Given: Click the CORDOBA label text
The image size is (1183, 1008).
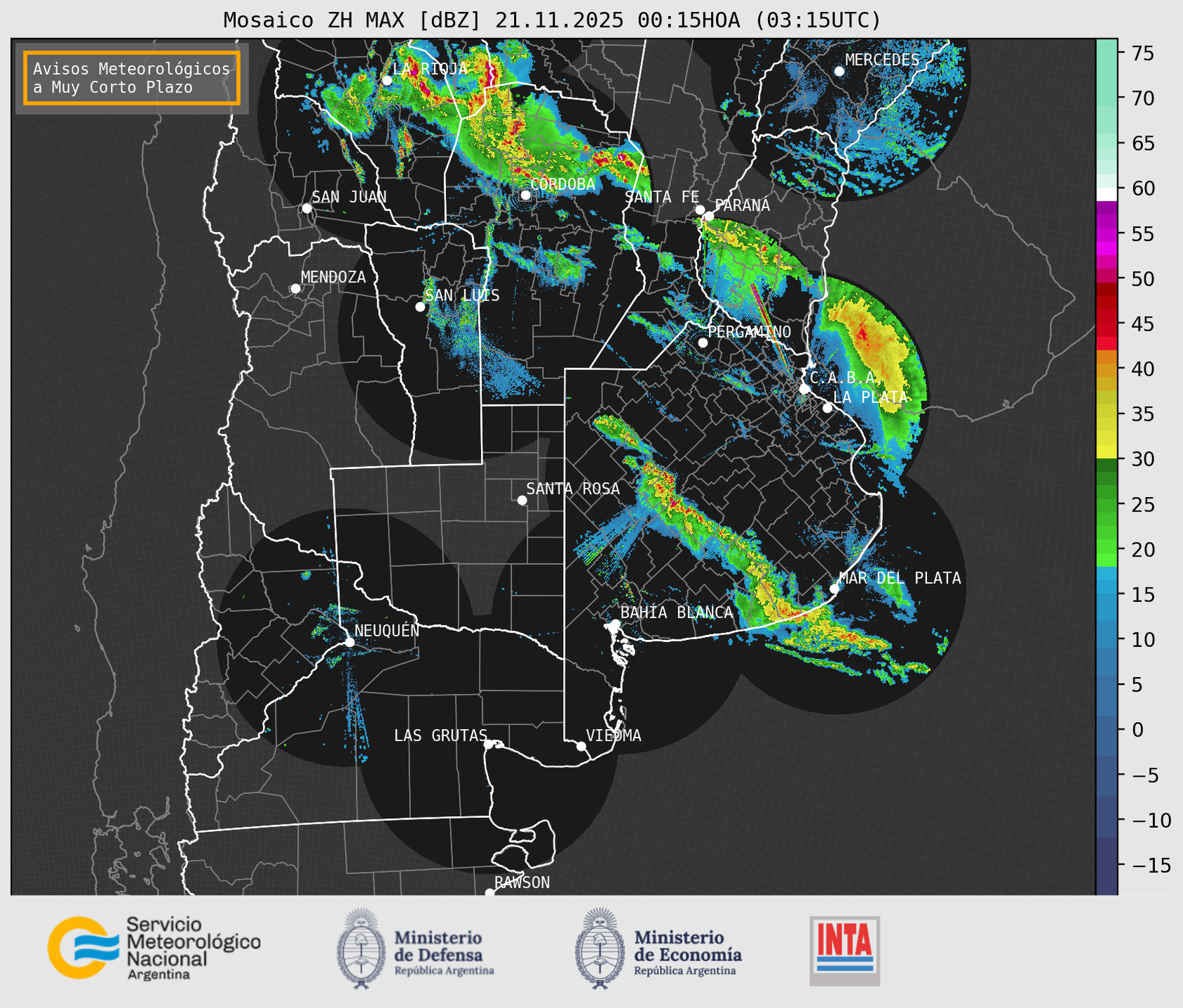Looking at the screenshot, I should [x=562, y=184].
